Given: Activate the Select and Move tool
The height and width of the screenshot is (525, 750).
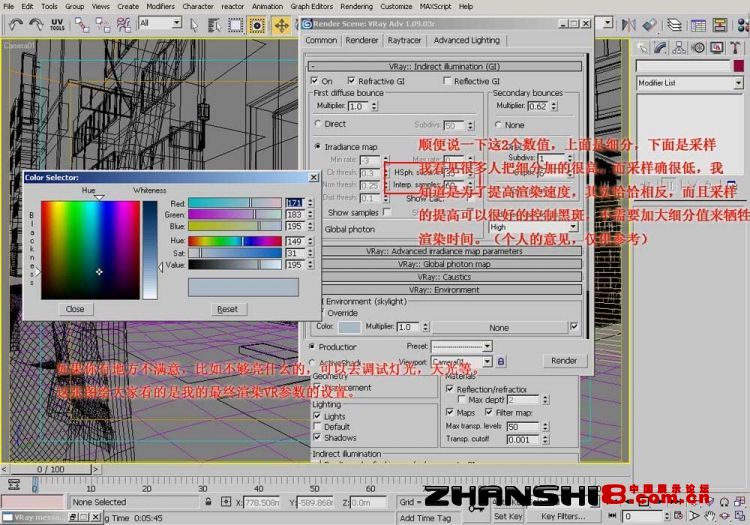Looking at the screenshot, I should click(x=281, y=25).
